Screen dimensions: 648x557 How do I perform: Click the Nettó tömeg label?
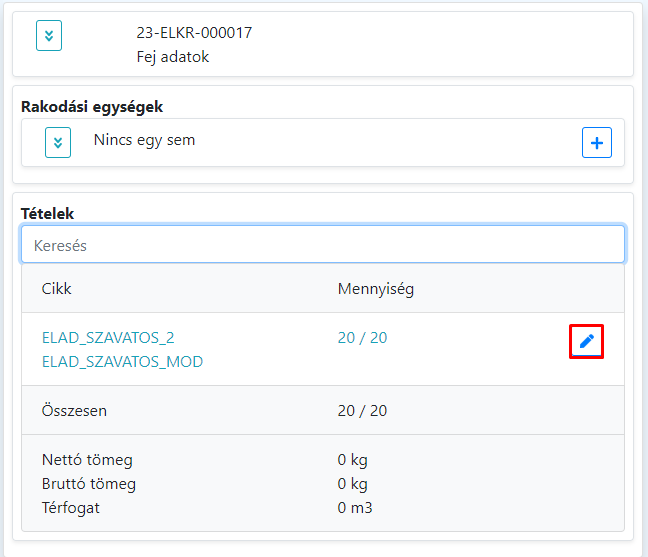[x=87, y=460]
